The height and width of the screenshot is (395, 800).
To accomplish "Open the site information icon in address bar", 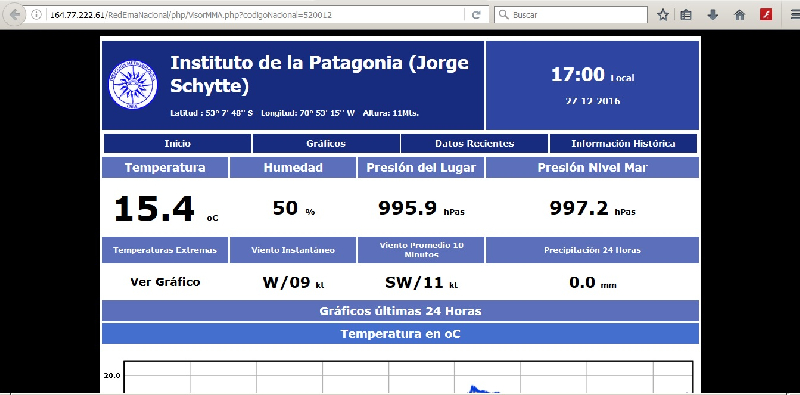I will point(36,15).
